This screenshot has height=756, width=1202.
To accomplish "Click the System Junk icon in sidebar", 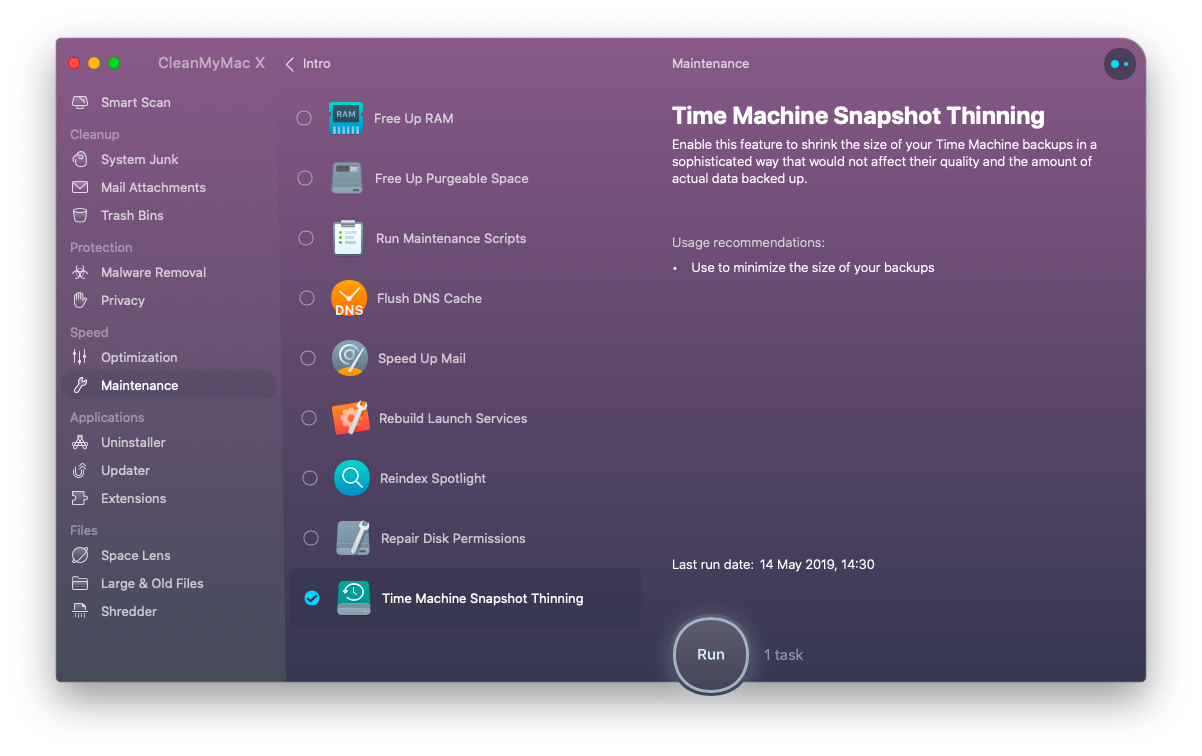I will [x=80, y=160].
